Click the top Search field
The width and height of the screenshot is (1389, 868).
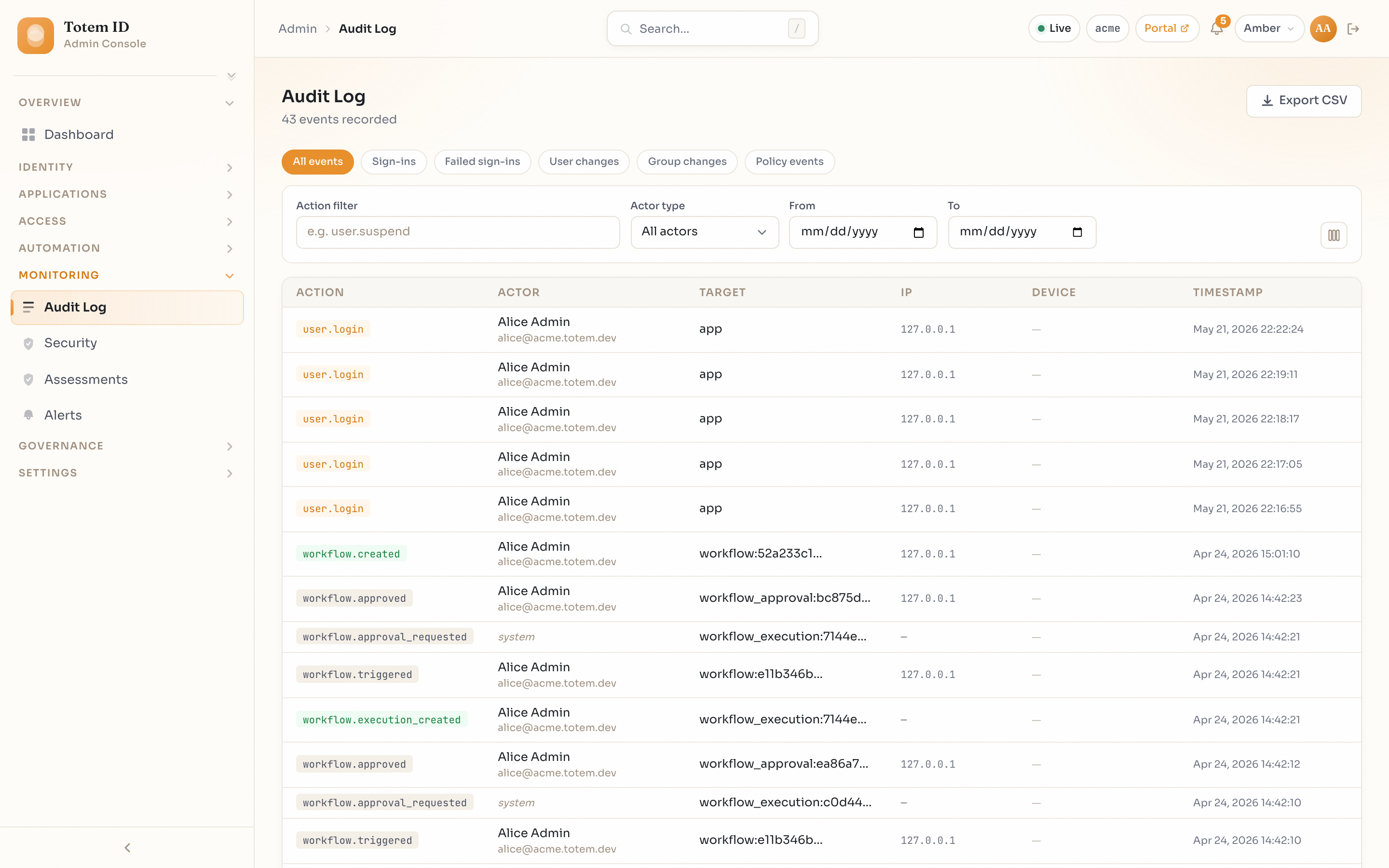click(x=712, y=29)
